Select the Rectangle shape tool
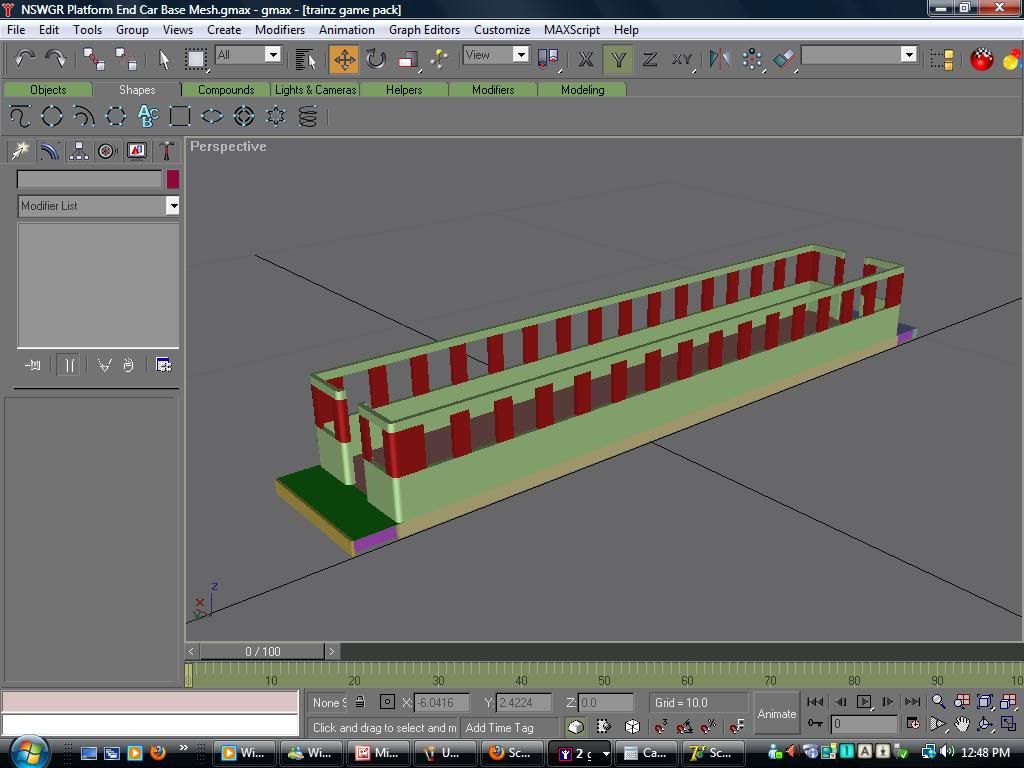This screenshot has height=768, width=1024. pos(180,117)
